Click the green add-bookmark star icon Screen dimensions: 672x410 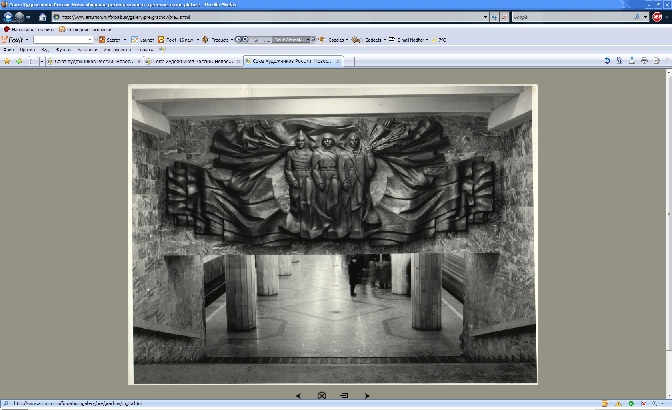click(x=19, y=61)
